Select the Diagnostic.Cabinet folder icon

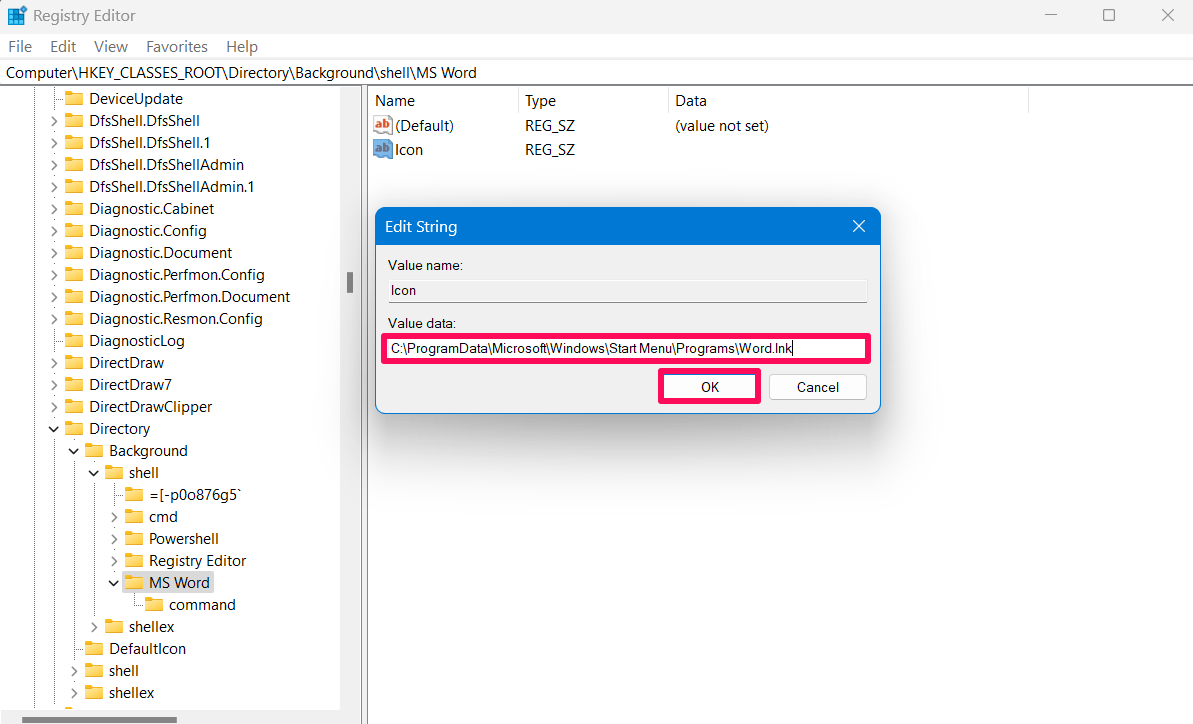[x=74, y=208]
